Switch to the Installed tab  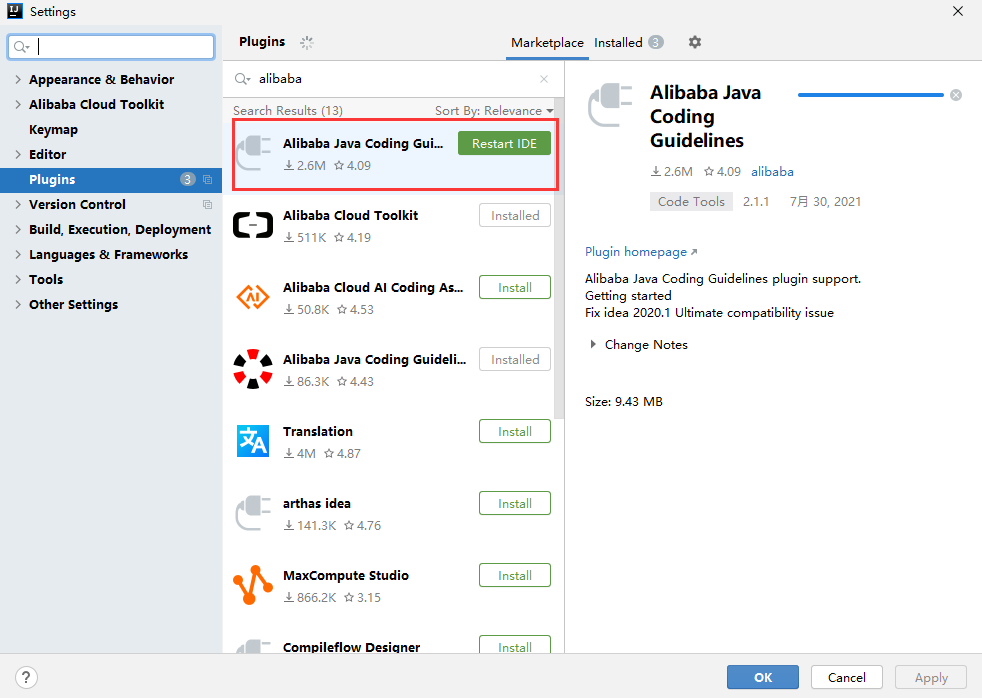pyautogui.click(x=618, y=43)
